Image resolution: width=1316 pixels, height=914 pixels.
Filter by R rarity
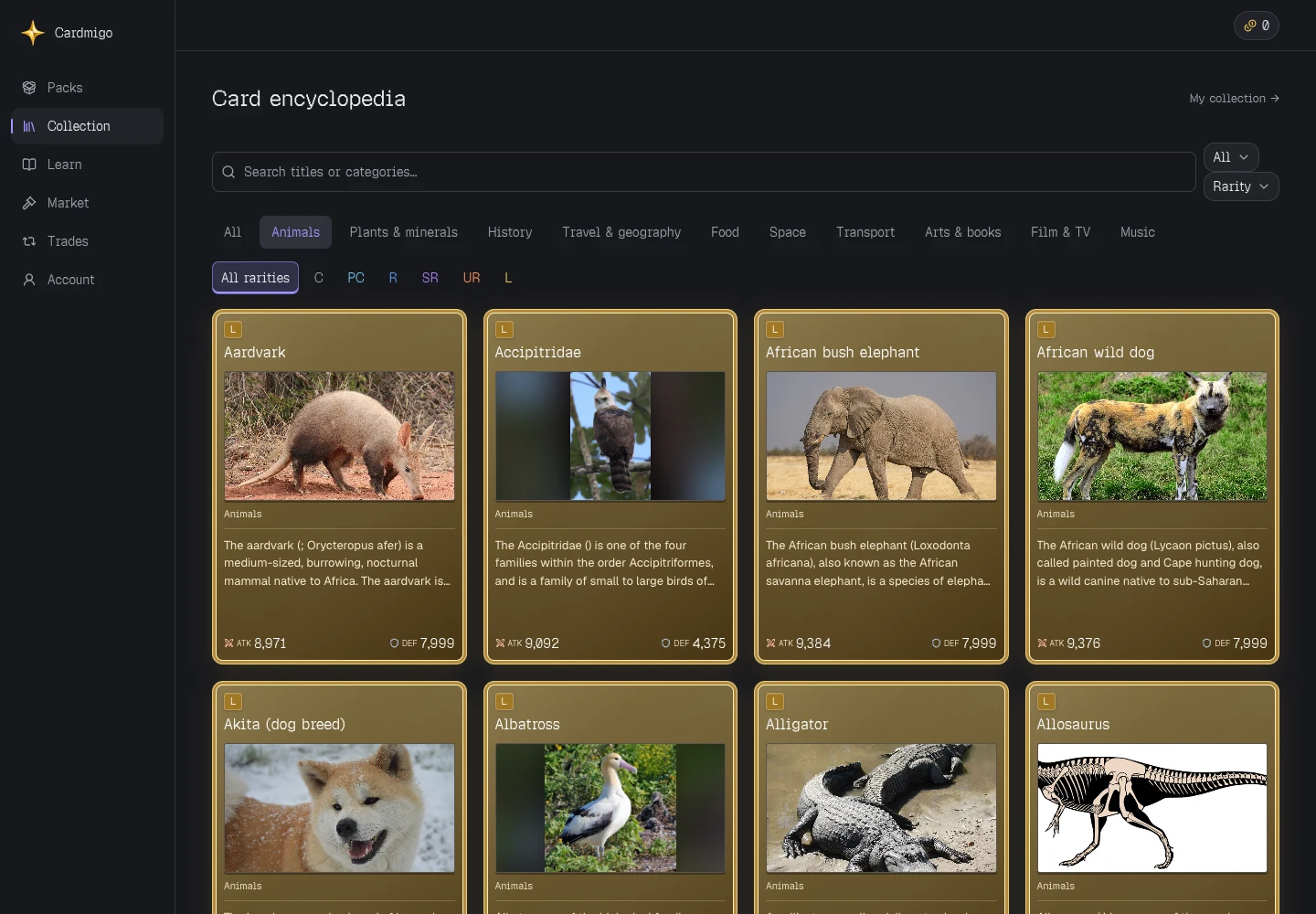tap(393, 278)
